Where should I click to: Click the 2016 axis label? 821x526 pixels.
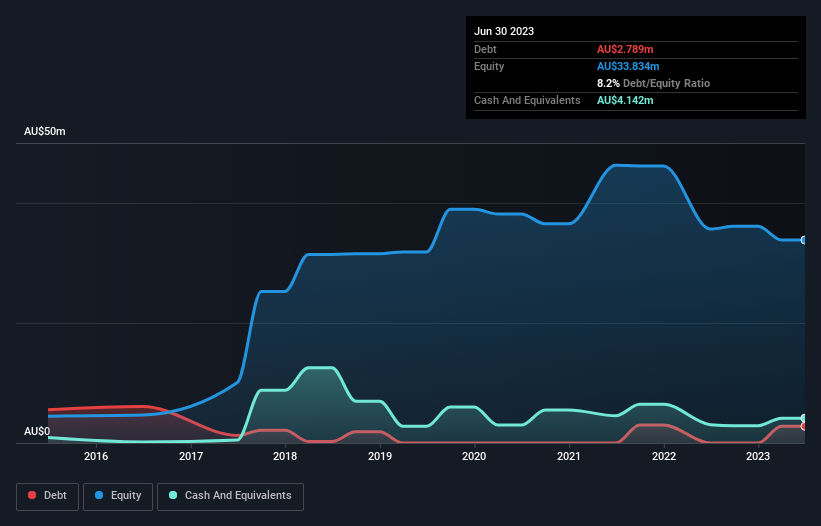point(96,456)
